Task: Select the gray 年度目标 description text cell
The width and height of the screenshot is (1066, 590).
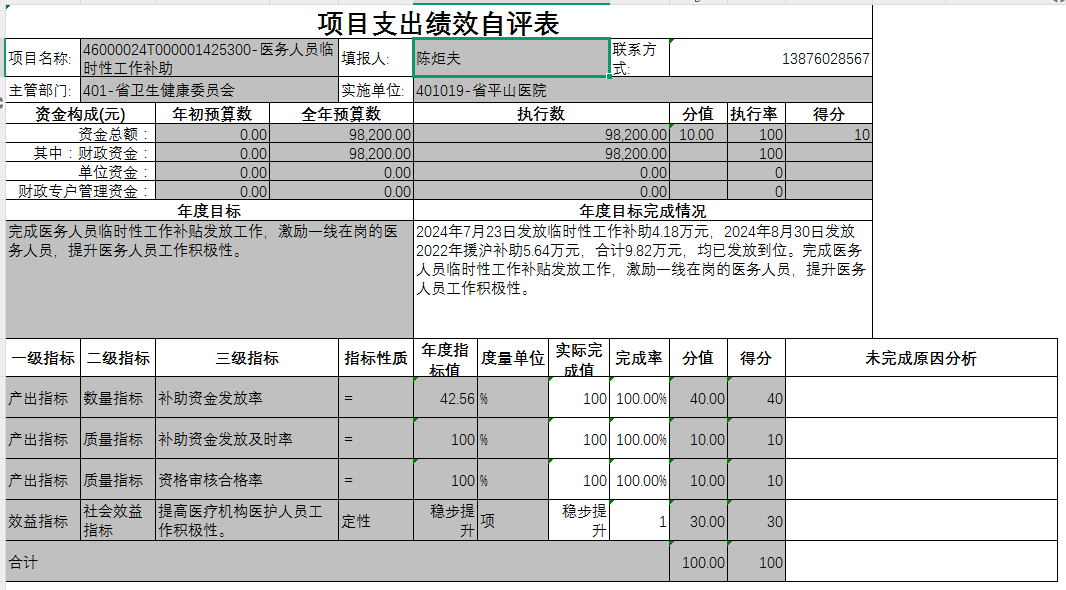Action: (208, 277)
